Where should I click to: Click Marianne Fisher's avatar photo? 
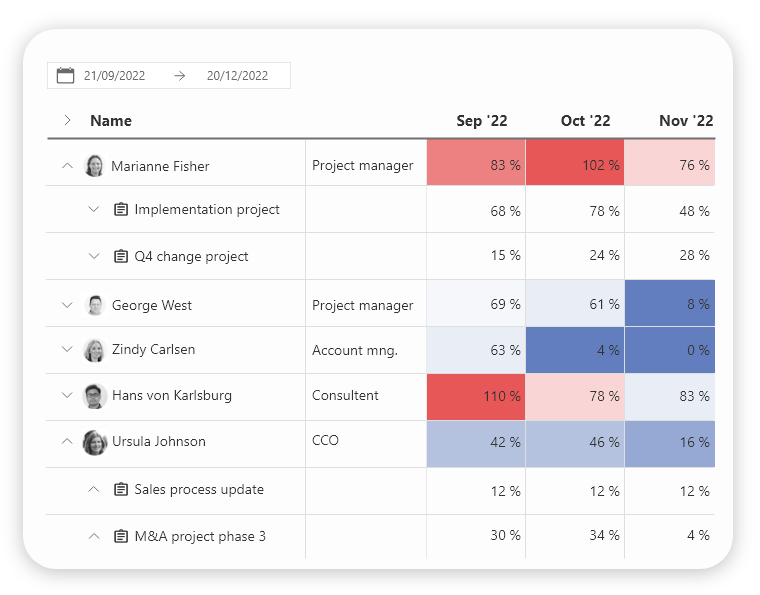click(x=95, y=166)
